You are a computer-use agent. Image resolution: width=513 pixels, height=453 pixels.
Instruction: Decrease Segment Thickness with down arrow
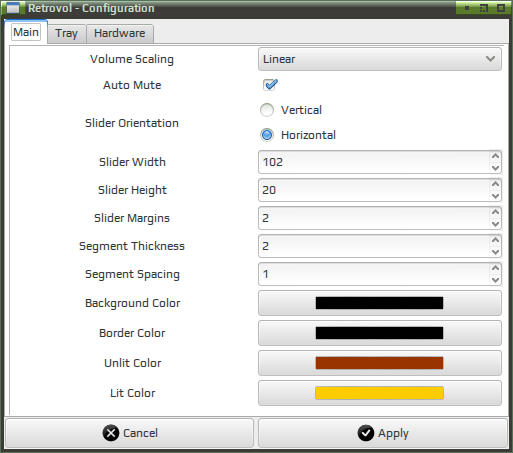495,252
